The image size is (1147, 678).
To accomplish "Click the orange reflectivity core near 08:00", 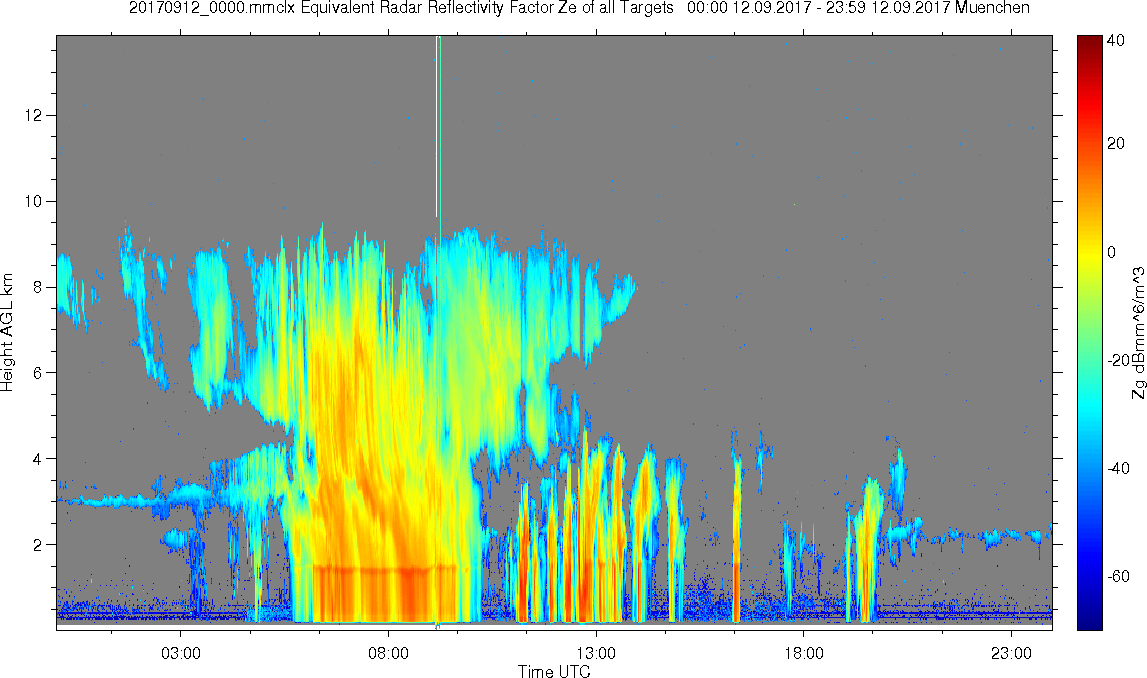I will pos(410,592).
